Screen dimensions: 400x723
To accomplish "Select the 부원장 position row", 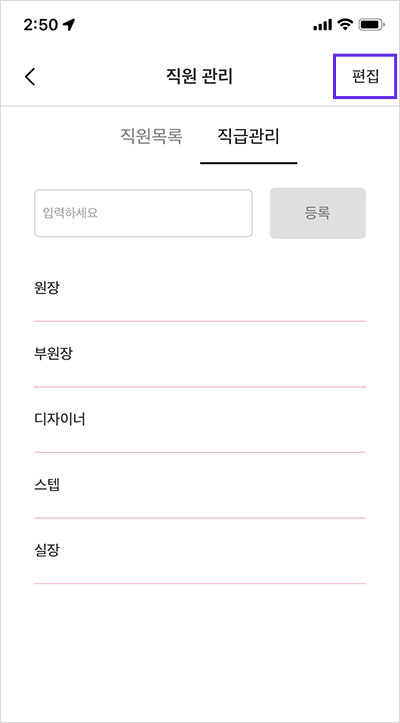I will point(200,355).
